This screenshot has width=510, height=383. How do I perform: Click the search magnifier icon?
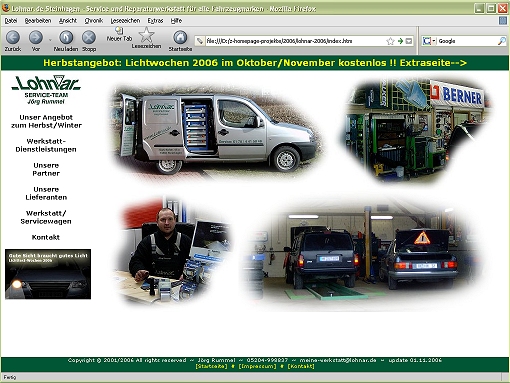pos(501,41)
